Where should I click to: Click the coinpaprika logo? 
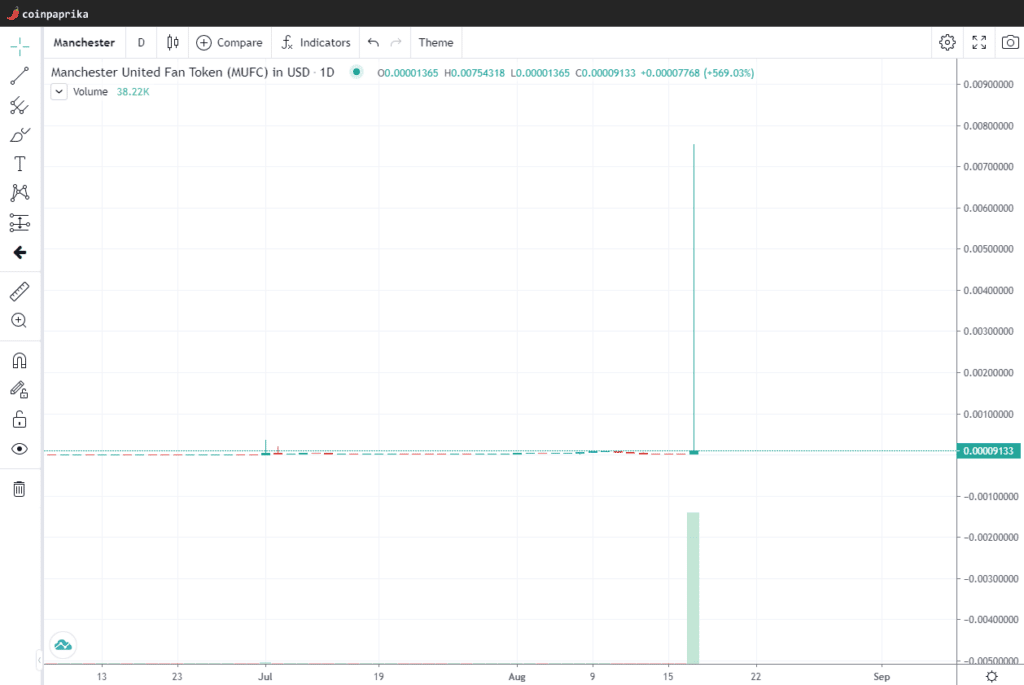[48, 14]
